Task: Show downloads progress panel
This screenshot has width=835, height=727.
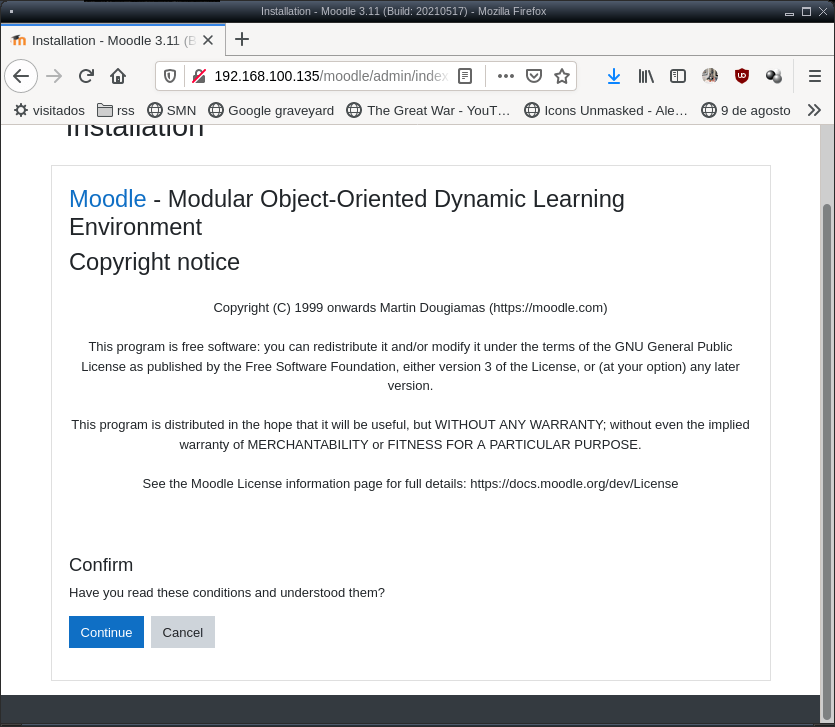Action: [x=614, y=76]
